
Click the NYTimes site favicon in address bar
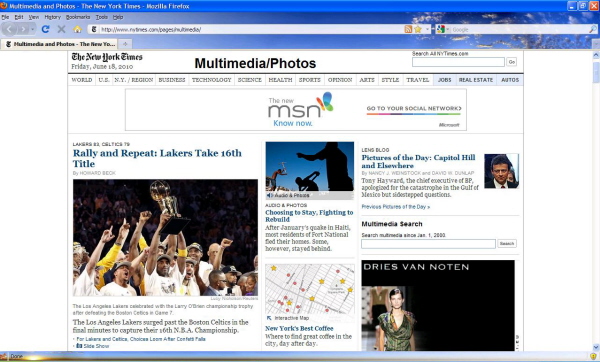tap(94, 29)
